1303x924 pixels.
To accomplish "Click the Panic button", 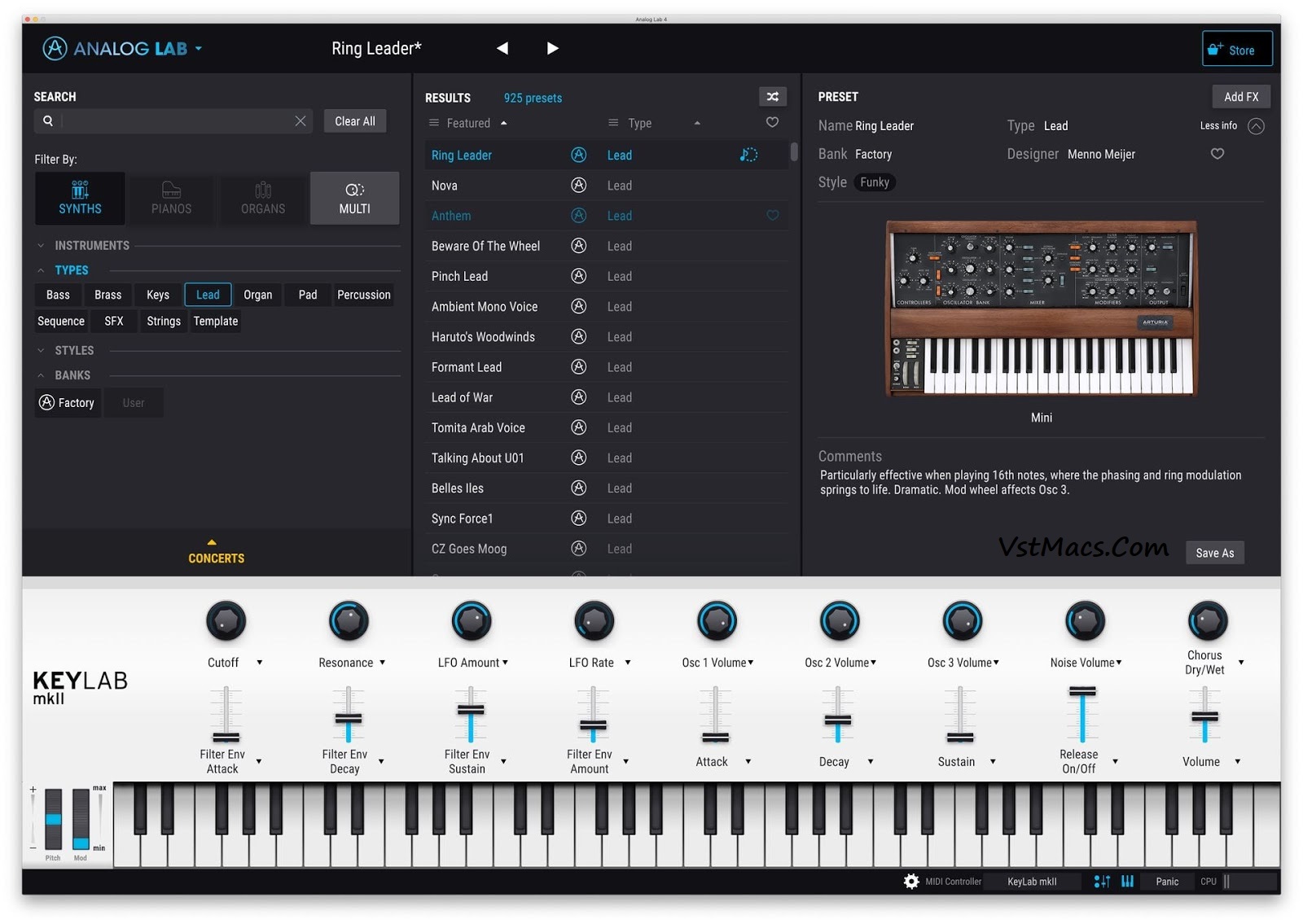I will (x=1167, y=881).
